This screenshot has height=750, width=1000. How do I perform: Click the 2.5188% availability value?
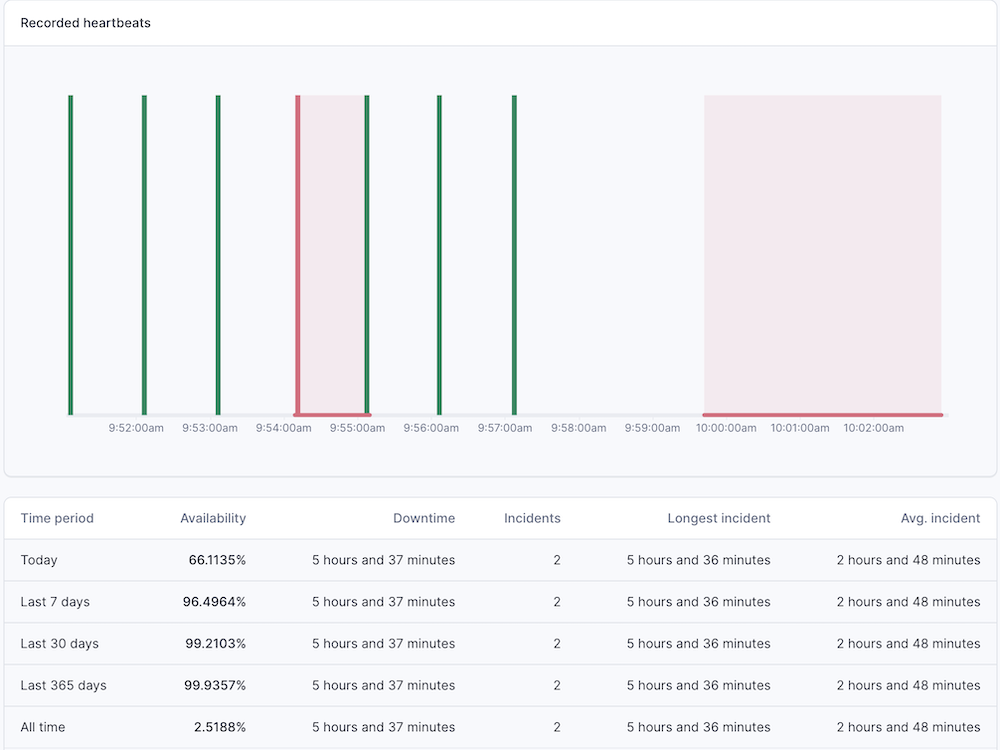[x=220, y=727]
